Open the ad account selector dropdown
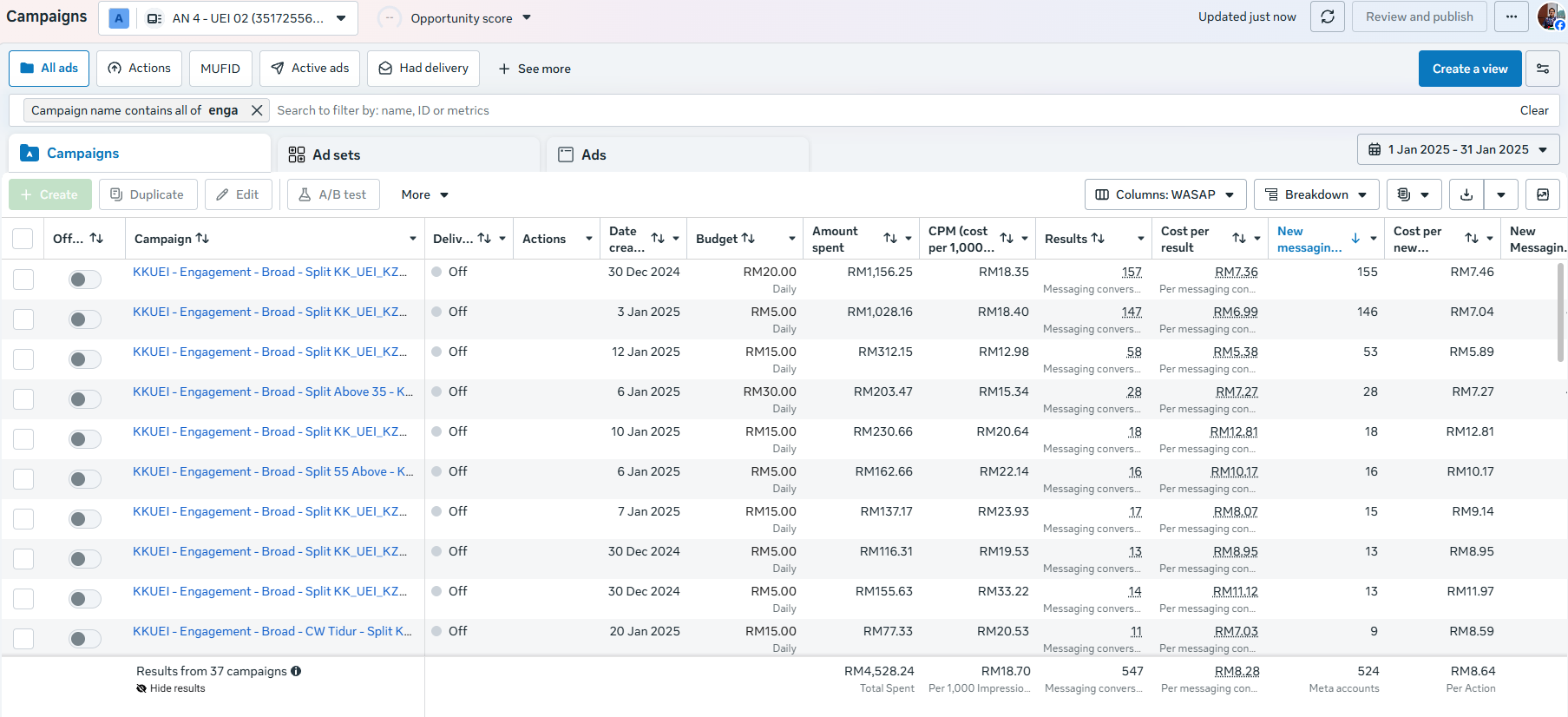Viewport: 1568px width, 717px height. [x=228, y=18]
